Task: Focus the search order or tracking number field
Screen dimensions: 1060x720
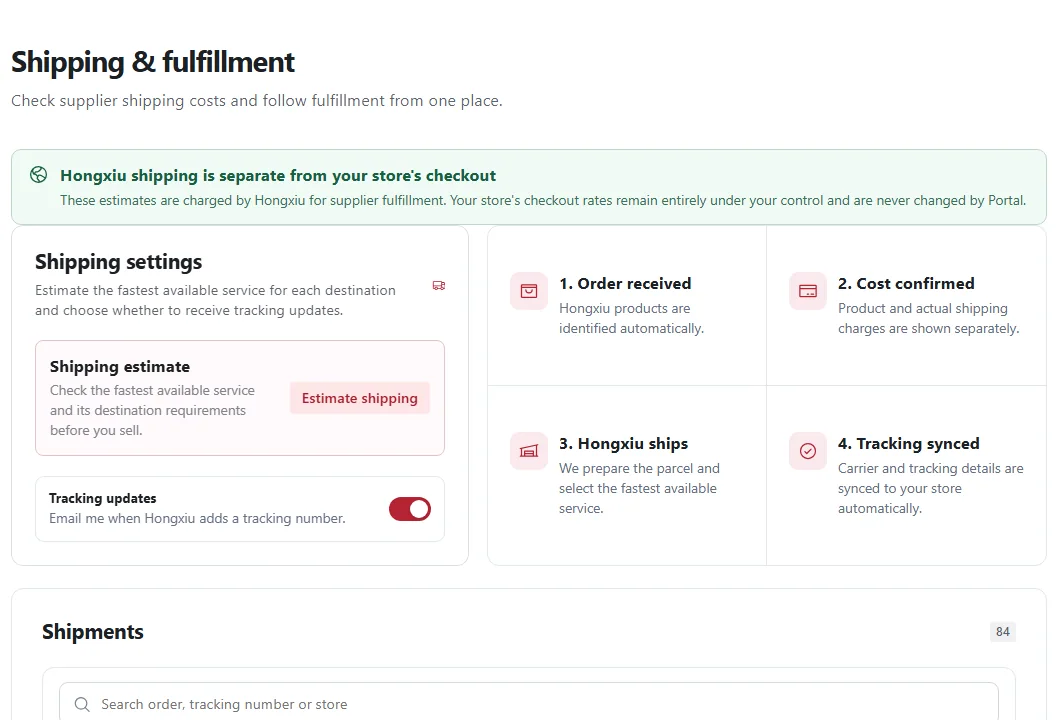Action: 529,704
